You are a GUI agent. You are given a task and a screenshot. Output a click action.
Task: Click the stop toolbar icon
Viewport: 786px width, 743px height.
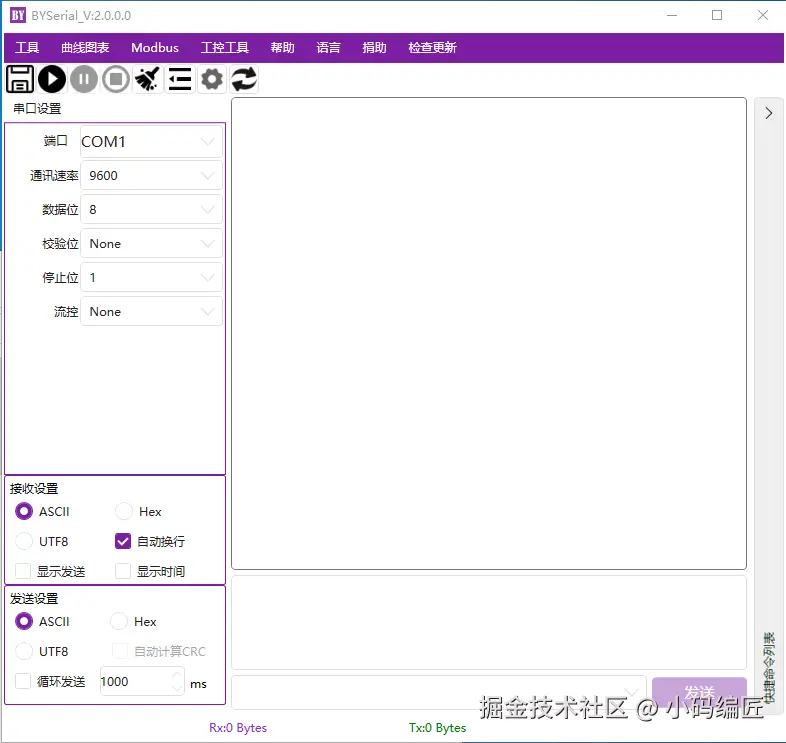point(116,79)
